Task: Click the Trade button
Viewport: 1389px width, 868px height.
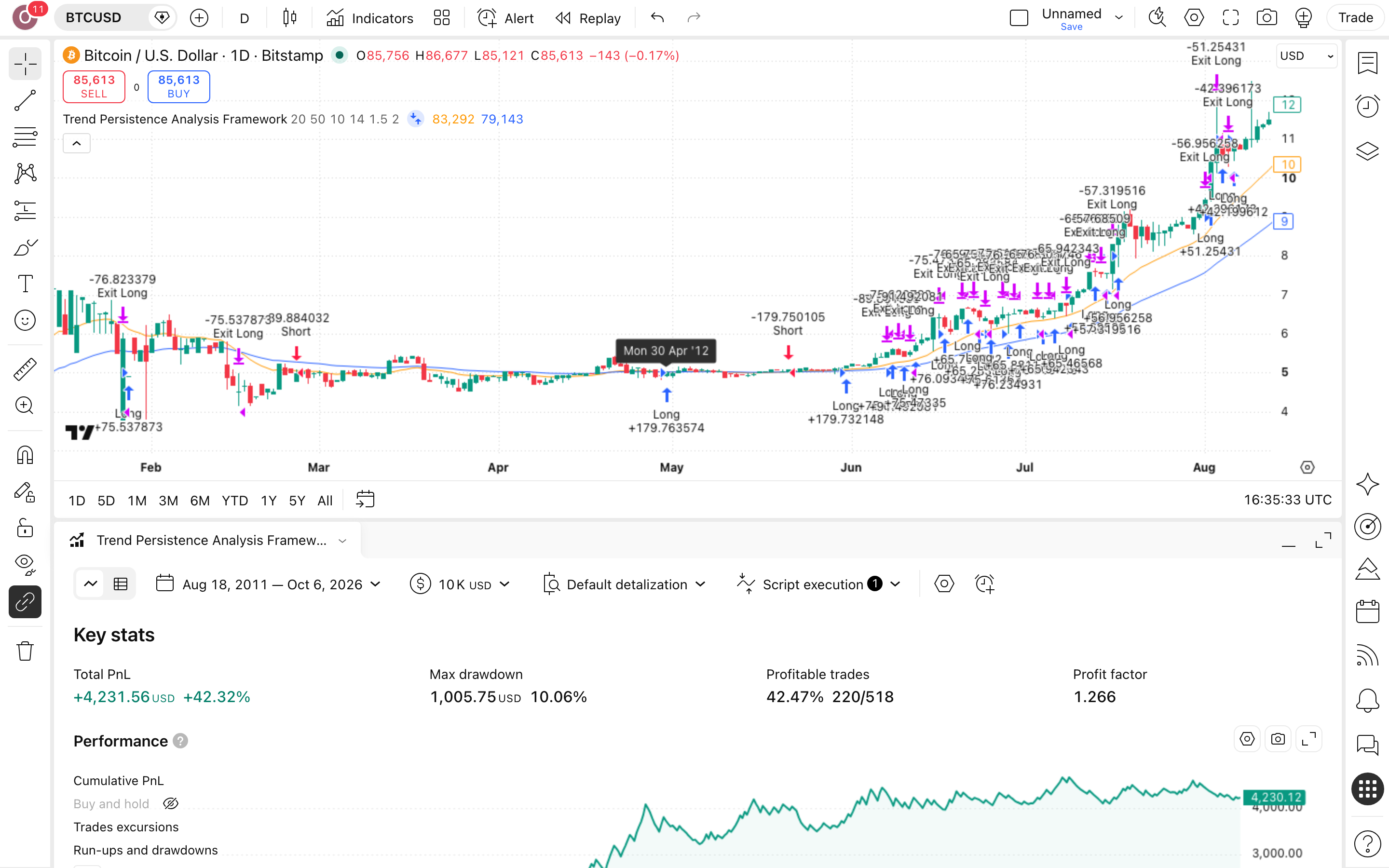Action: (1355, 18)
